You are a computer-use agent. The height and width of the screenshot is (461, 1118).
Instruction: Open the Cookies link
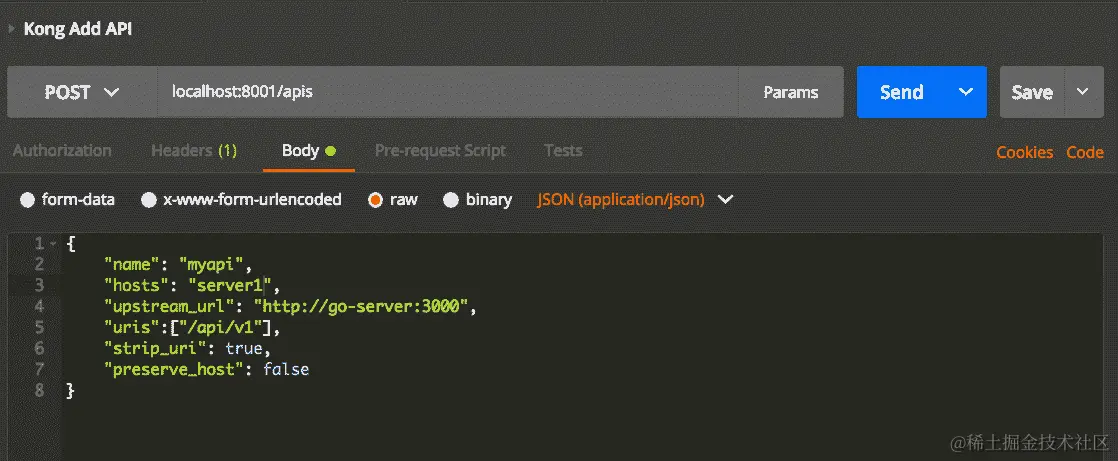coord(1025,152)
